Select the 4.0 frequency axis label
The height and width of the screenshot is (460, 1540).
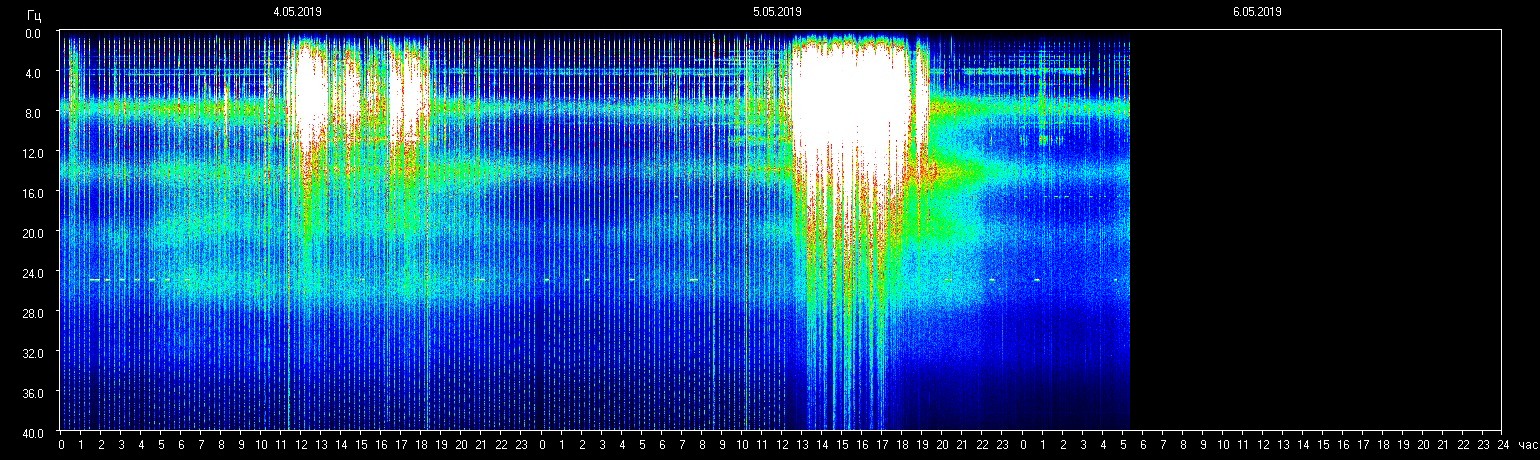click(x=33, y=73)
